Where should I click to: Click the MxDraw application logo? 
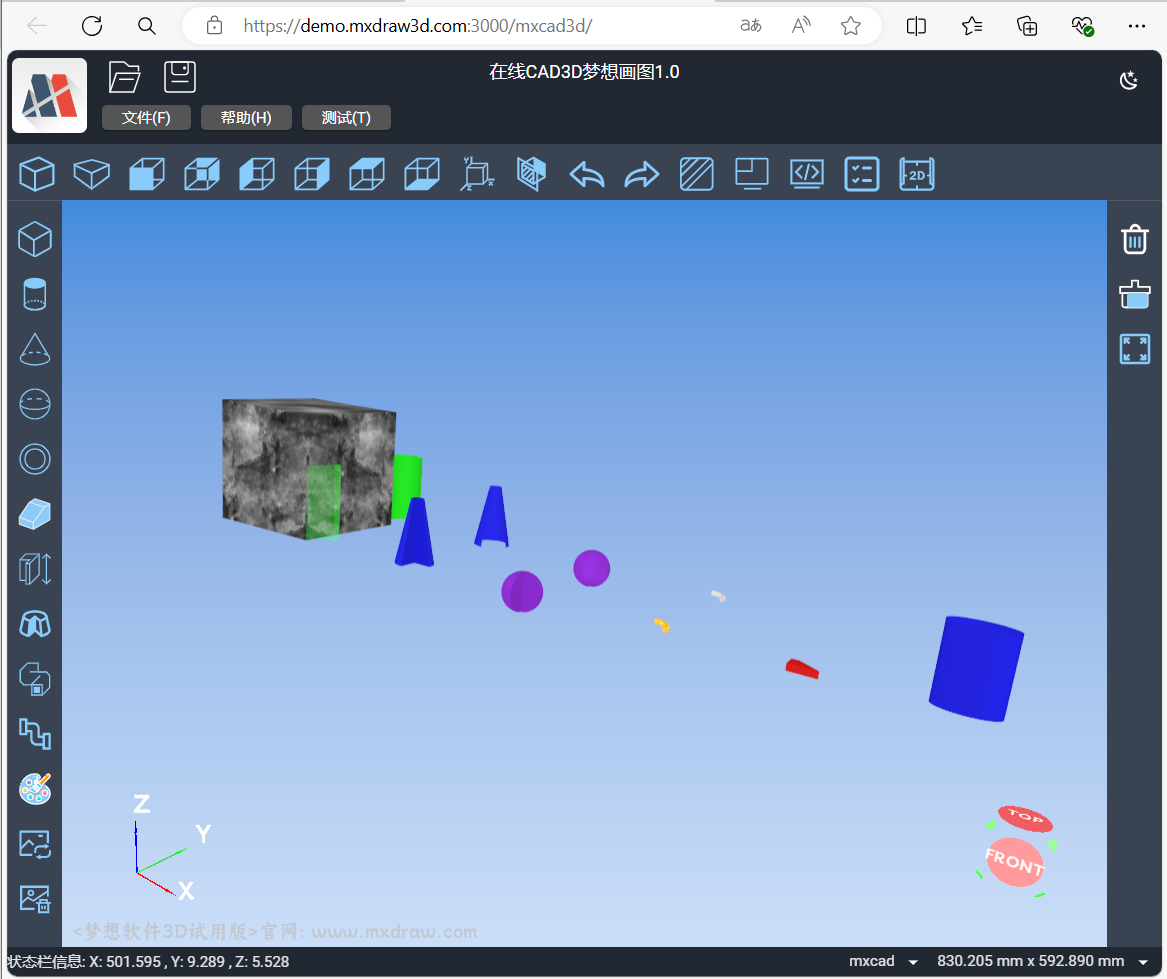click(50, 95)
